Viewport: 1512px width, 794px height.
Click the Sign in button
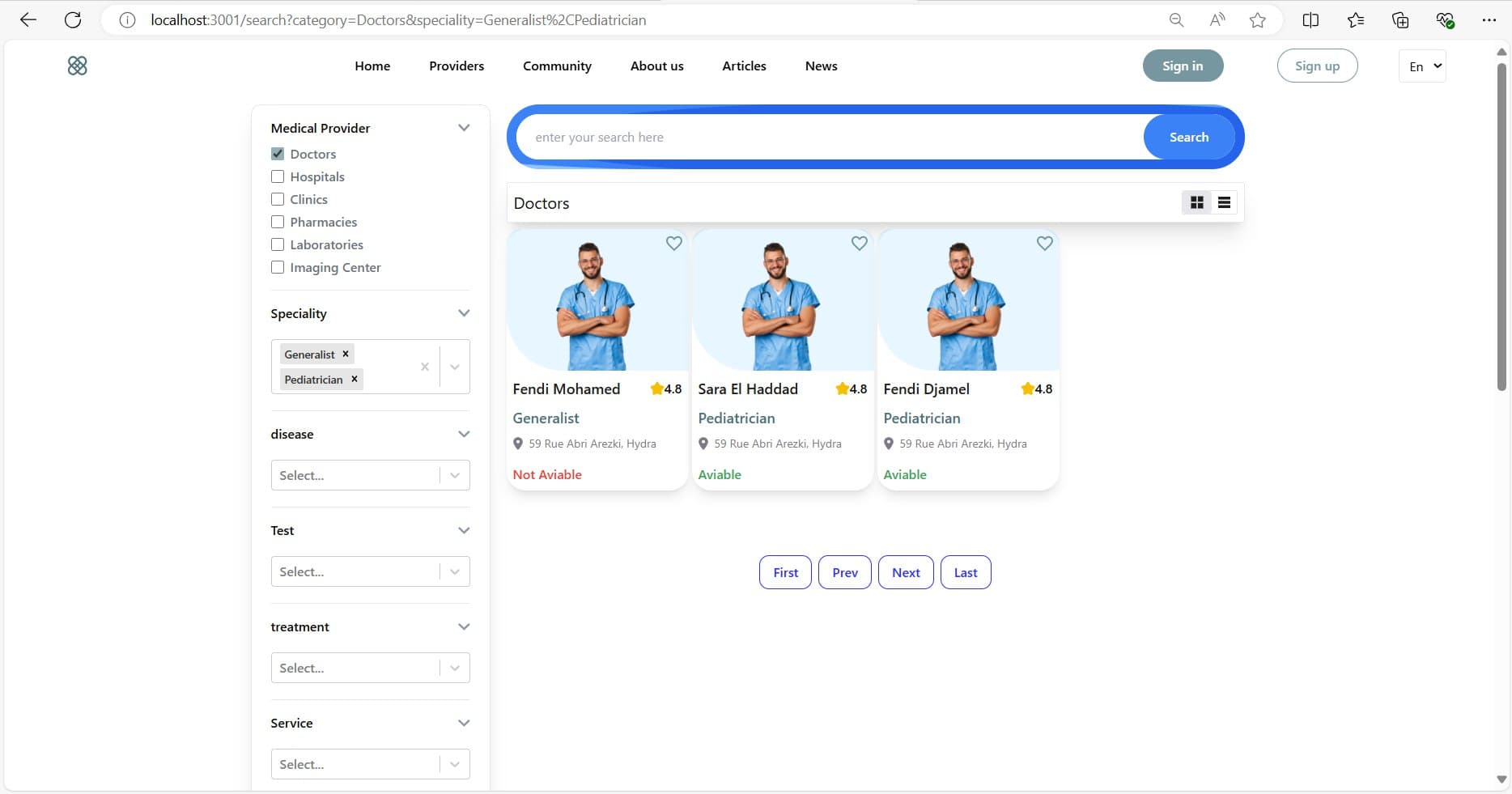(x=1183, y=66)
